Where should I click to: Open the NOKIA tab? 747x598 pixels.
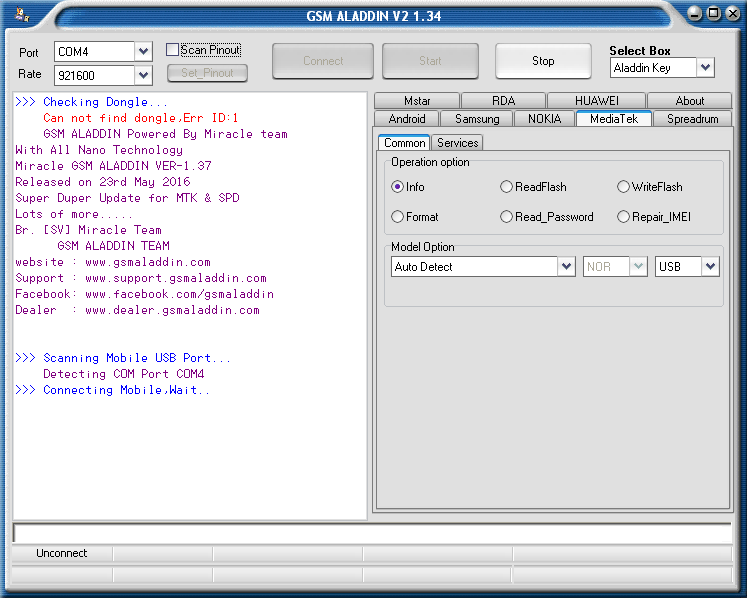(545, 119)
